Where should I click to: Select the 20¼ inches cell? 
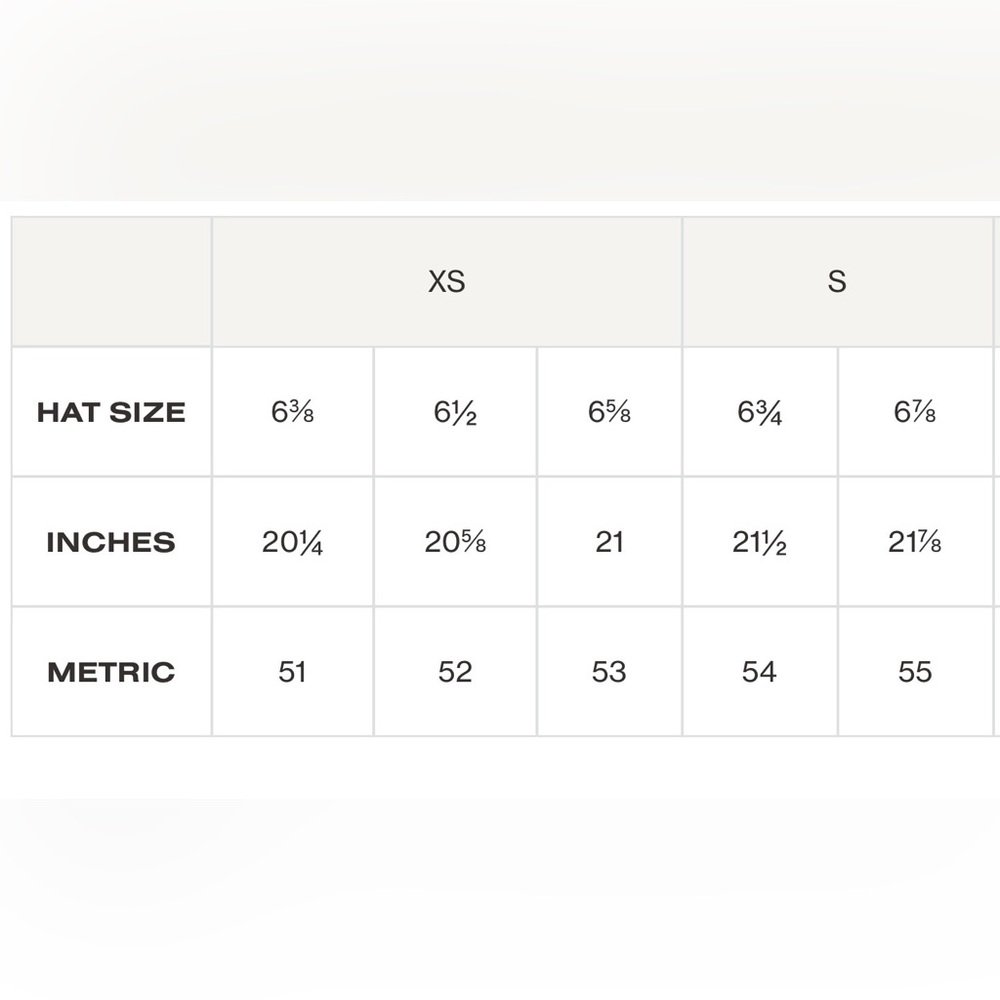293,542
